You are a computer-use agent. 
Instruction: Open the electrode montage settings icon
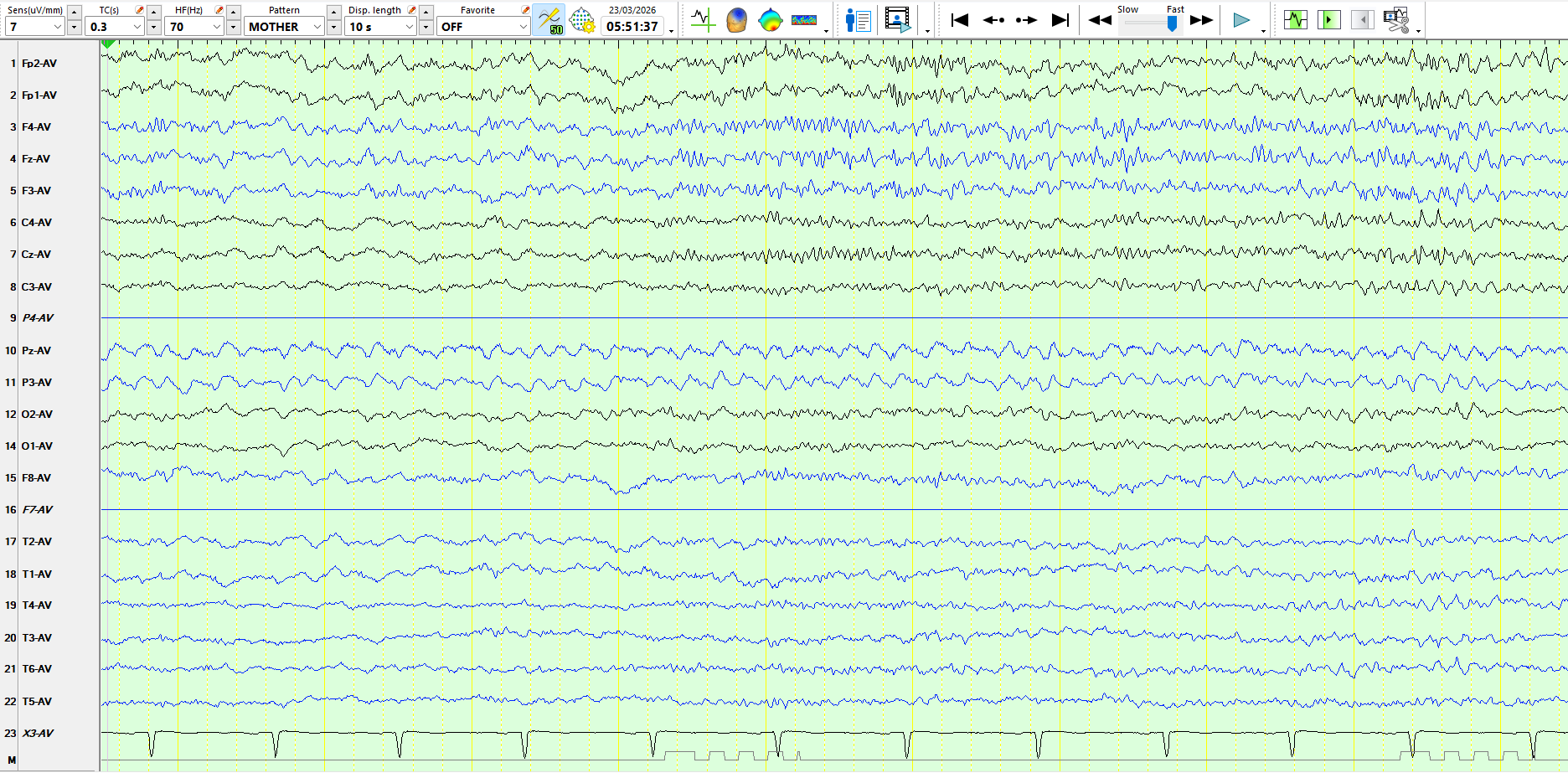(582, 20)
